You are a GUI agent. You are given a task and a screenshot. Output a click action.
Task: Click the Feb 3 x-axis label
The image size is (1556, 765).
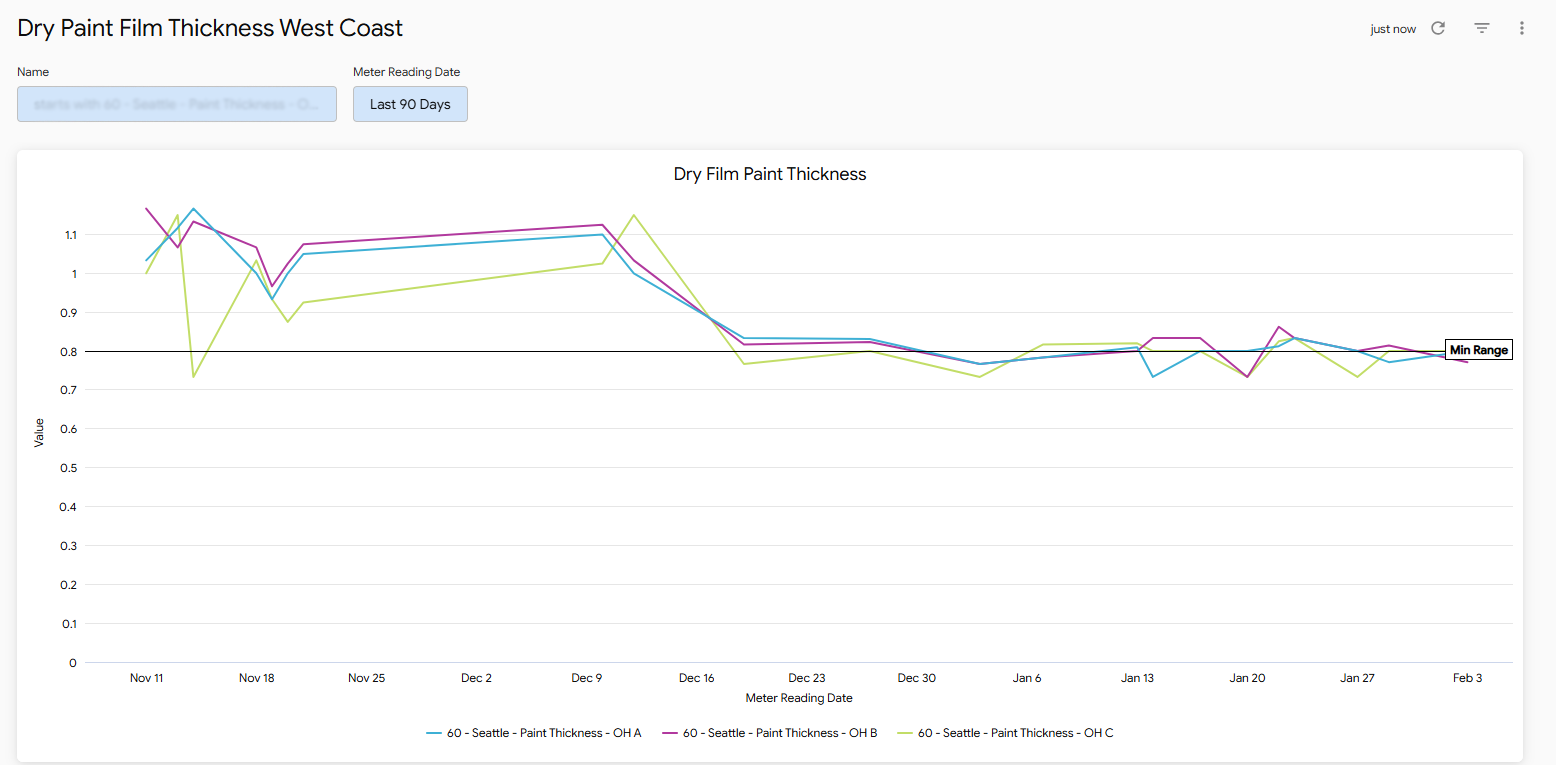tap(1467, 678)
